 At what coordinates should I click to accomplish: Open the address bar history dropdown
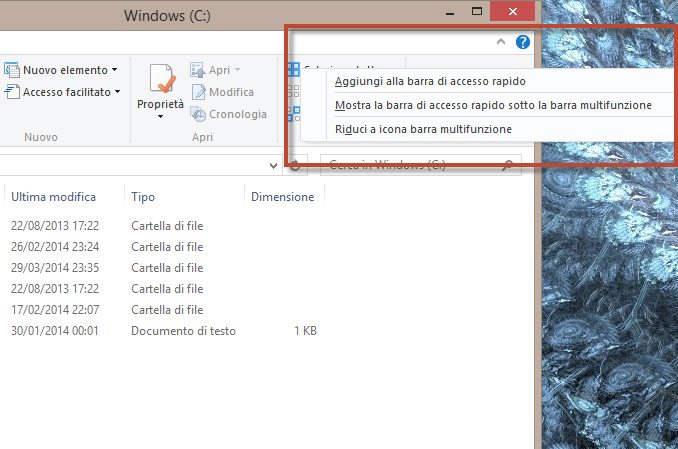[x=274, y=164]
